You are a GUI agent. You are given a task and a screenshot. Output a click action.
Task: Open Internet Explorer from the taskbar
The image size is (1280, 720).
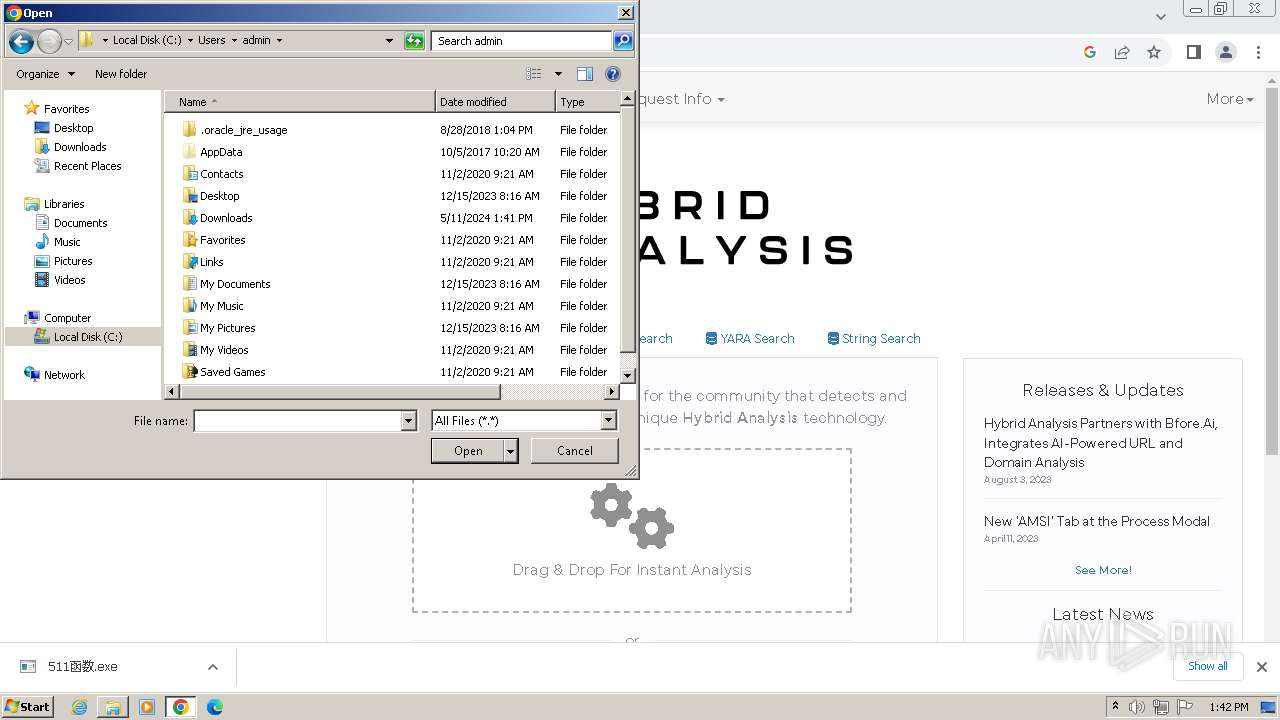pos(79,707)
